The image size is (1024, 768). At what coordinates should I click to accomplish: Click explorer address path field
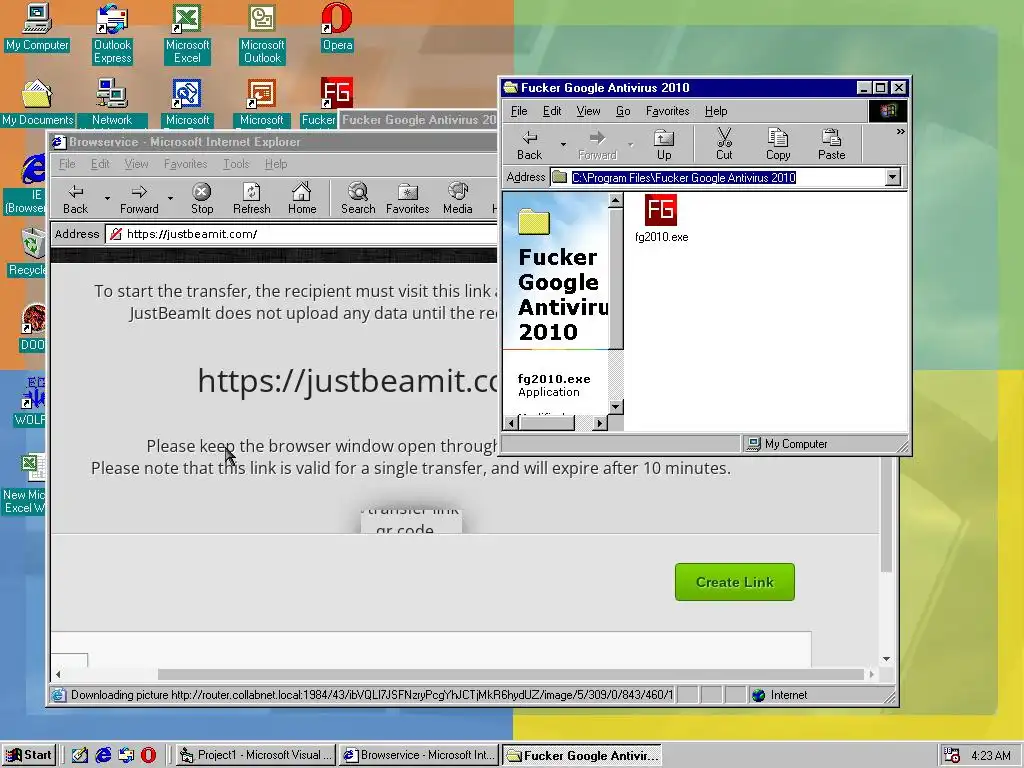point(717,177)
